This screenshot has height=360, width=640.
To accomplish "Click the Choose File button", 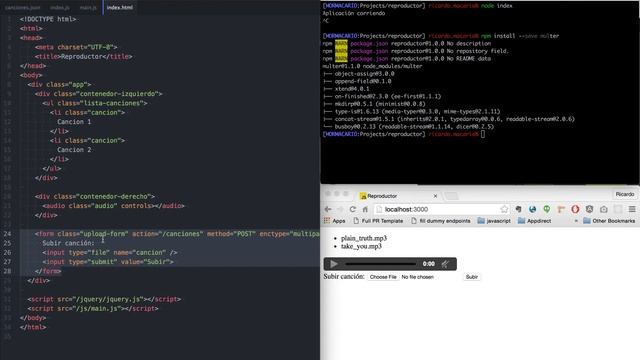I will pyautogui.click(x=383, y=277).
